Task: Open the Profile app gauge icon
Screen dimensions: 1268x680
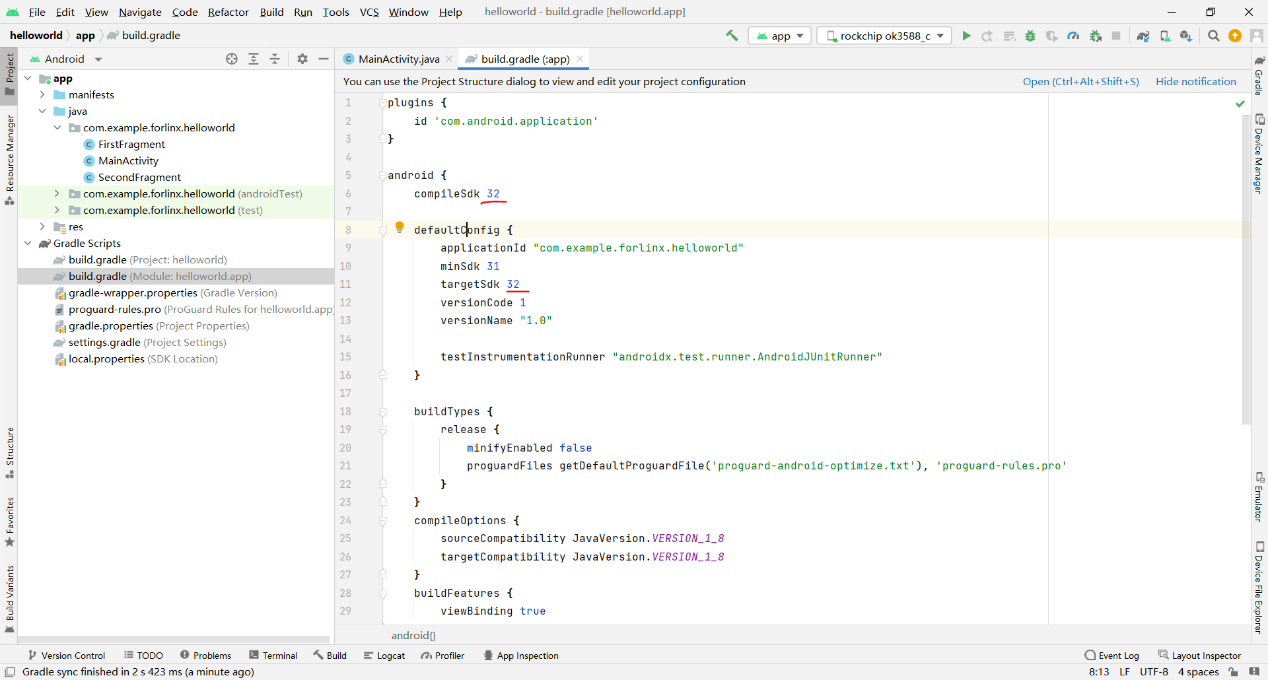Action: pyautogui.click(x=1073, y=36)
